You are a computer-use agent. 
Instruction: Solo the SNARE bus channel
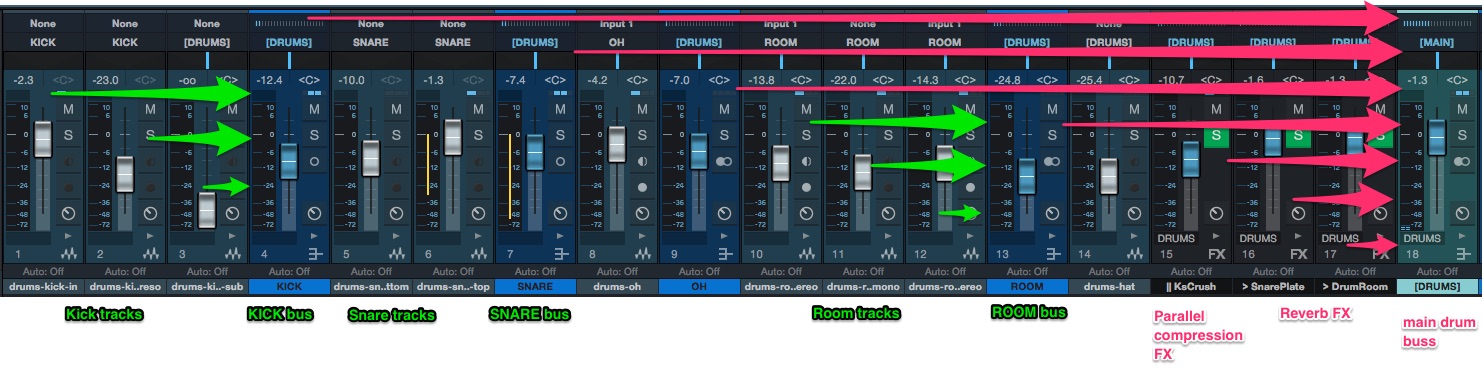click(x=560, y=134)
